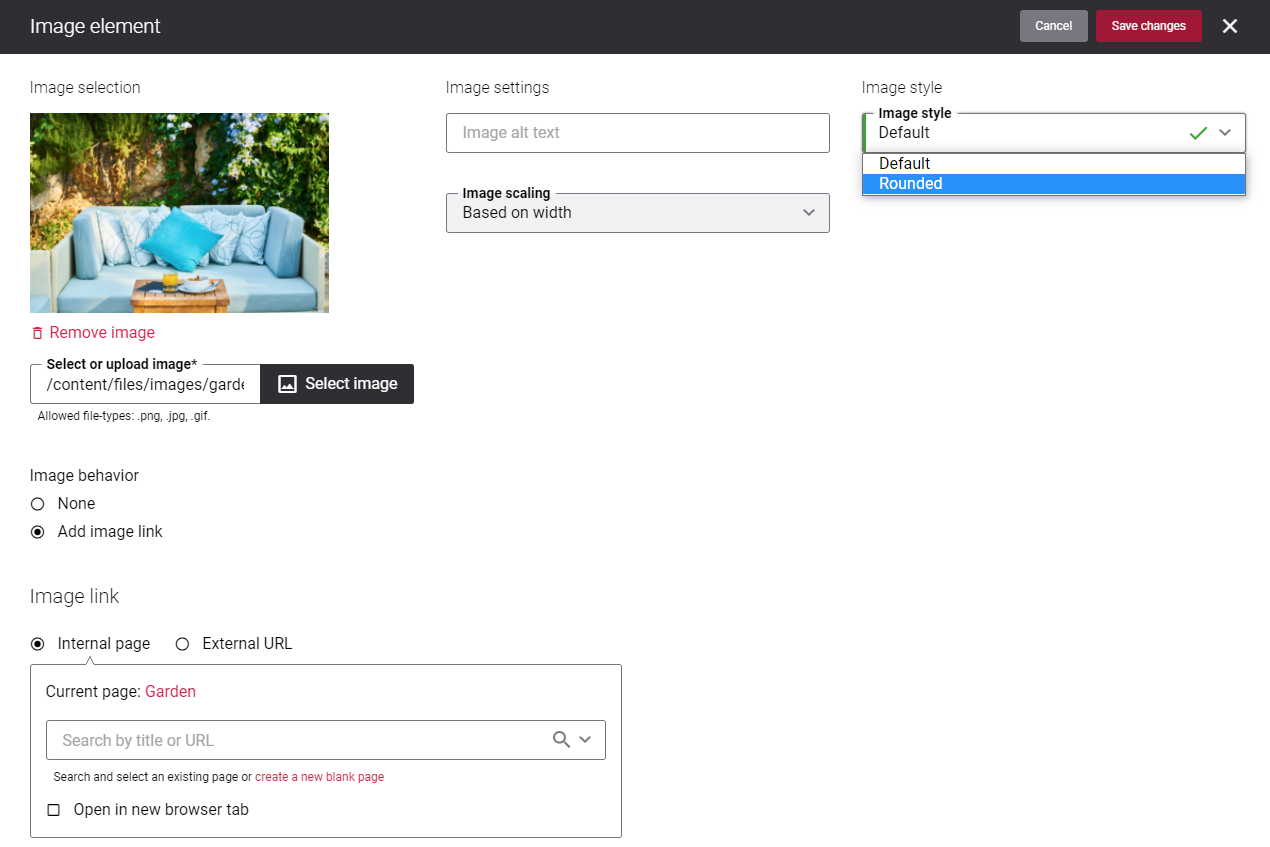Click the trash icon beside Remove image

point(38,333)
